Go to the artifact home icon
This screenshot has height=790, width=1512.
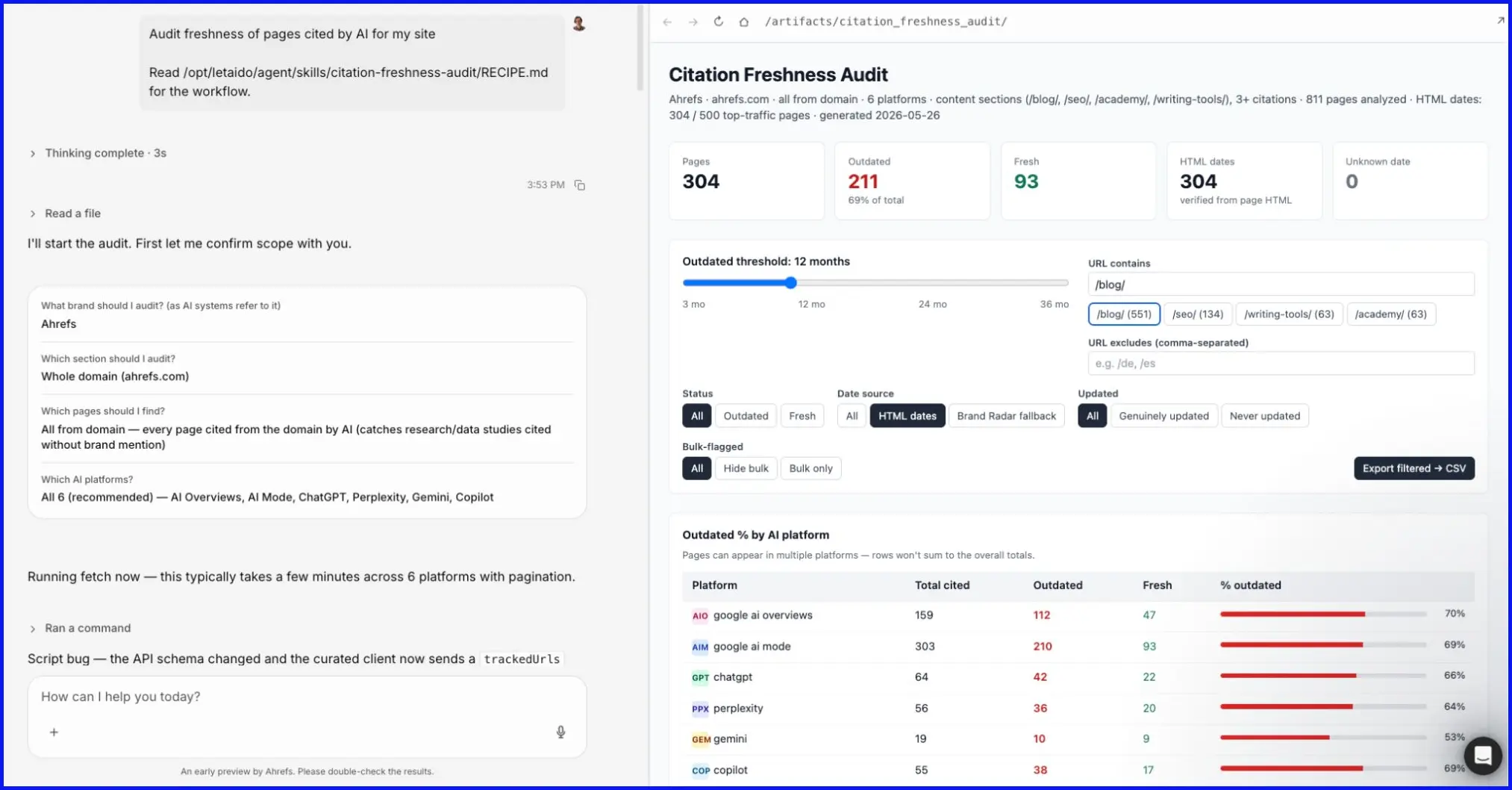click(744, 22)
